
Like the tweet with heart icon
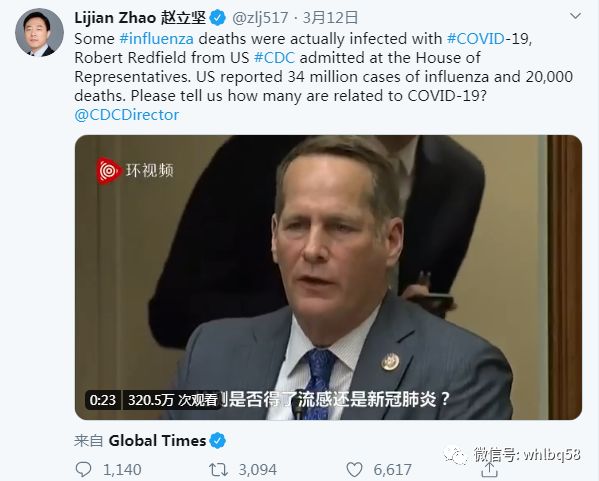354,469
